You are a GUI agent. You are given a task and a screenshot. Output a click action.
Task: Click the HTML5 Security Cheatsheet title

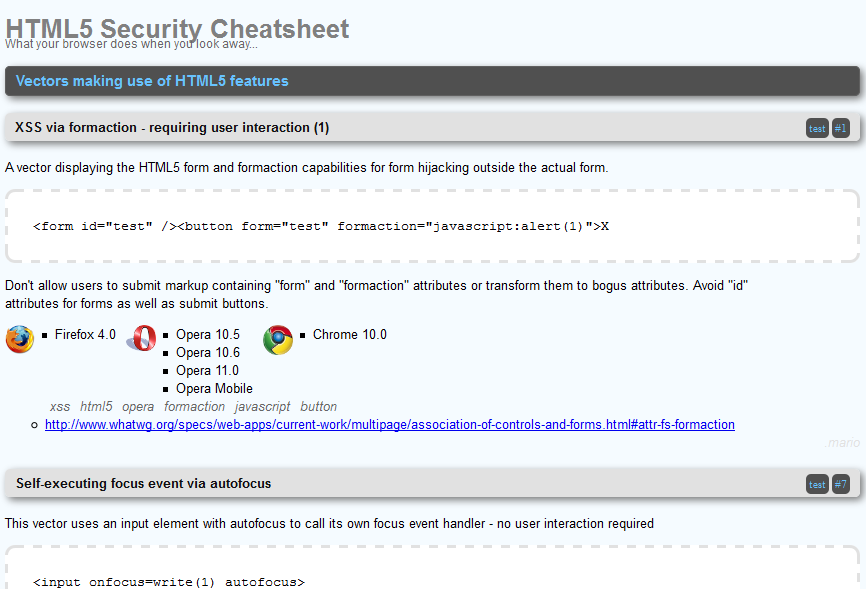[177, 28]
